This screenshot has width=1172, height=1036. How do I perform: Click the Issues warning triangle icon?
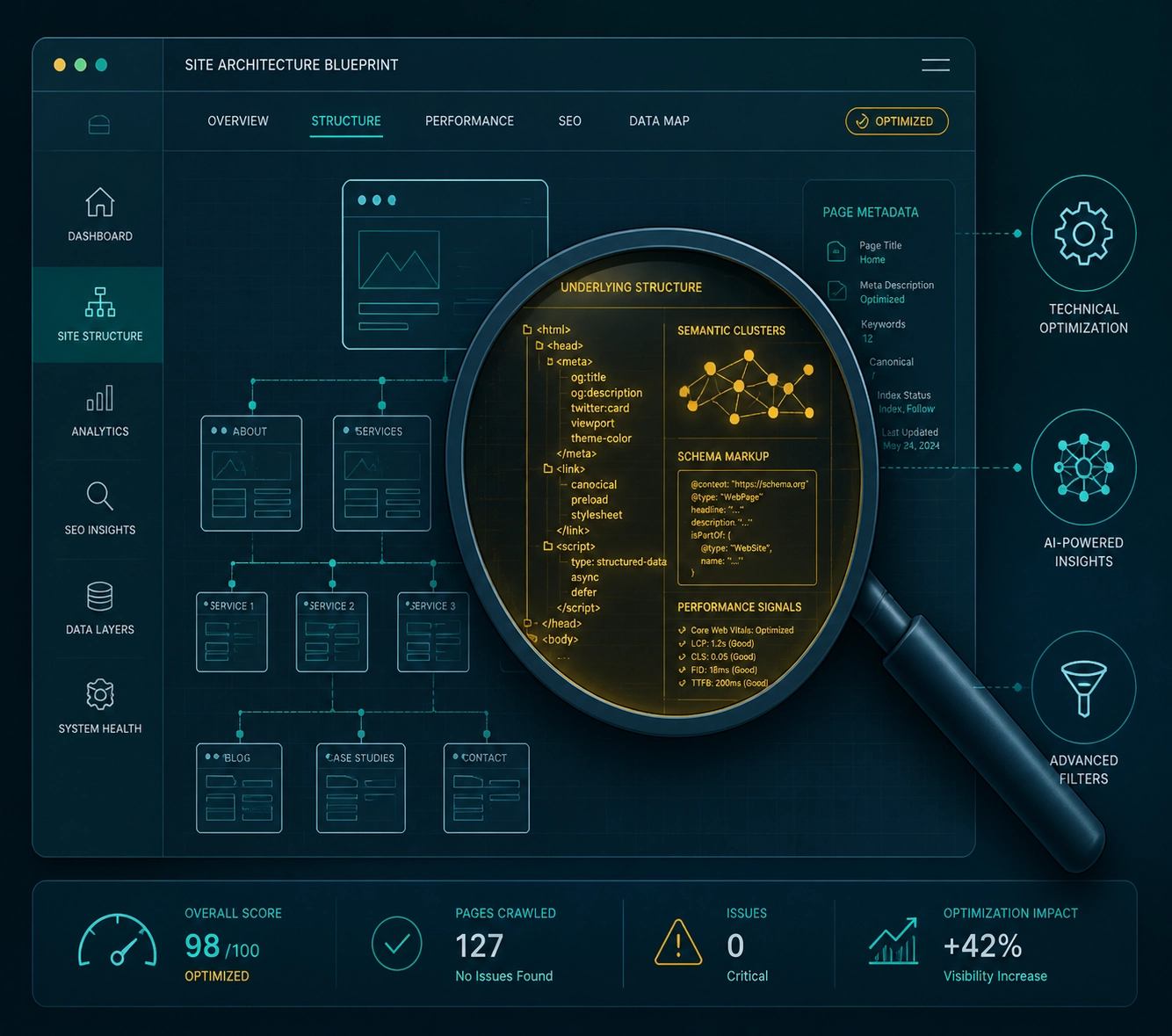[678, 943]
